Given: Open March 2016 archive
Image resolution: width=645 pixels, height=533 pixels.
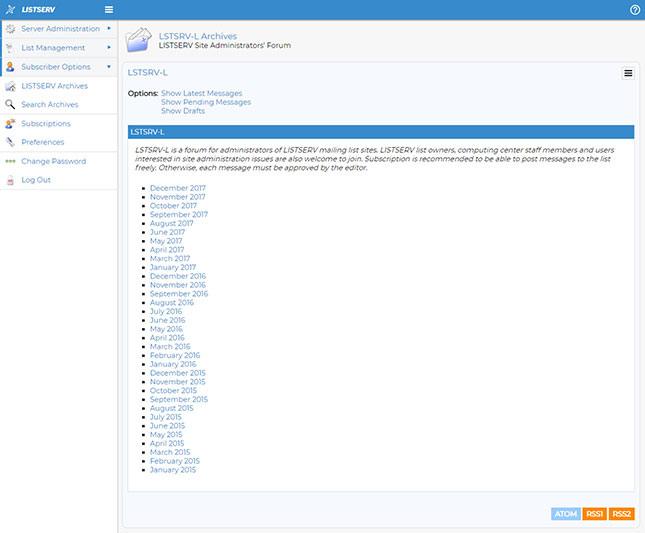Looking at the screenshot, I should pos(170,346).
